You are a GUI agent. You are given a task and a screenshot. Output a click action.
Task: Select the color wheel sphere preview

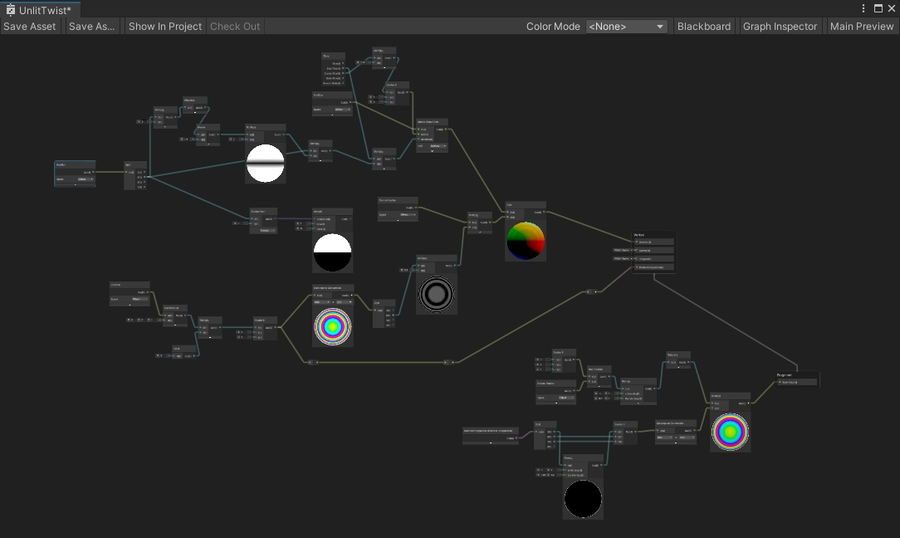click(x=526, y=241)
